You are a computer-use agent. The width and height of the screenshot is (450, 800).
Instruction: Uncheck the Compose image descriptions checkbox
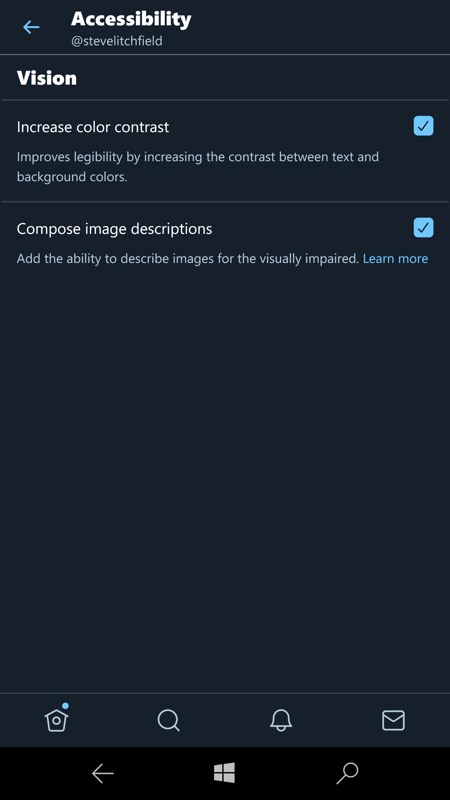(423, 228)
